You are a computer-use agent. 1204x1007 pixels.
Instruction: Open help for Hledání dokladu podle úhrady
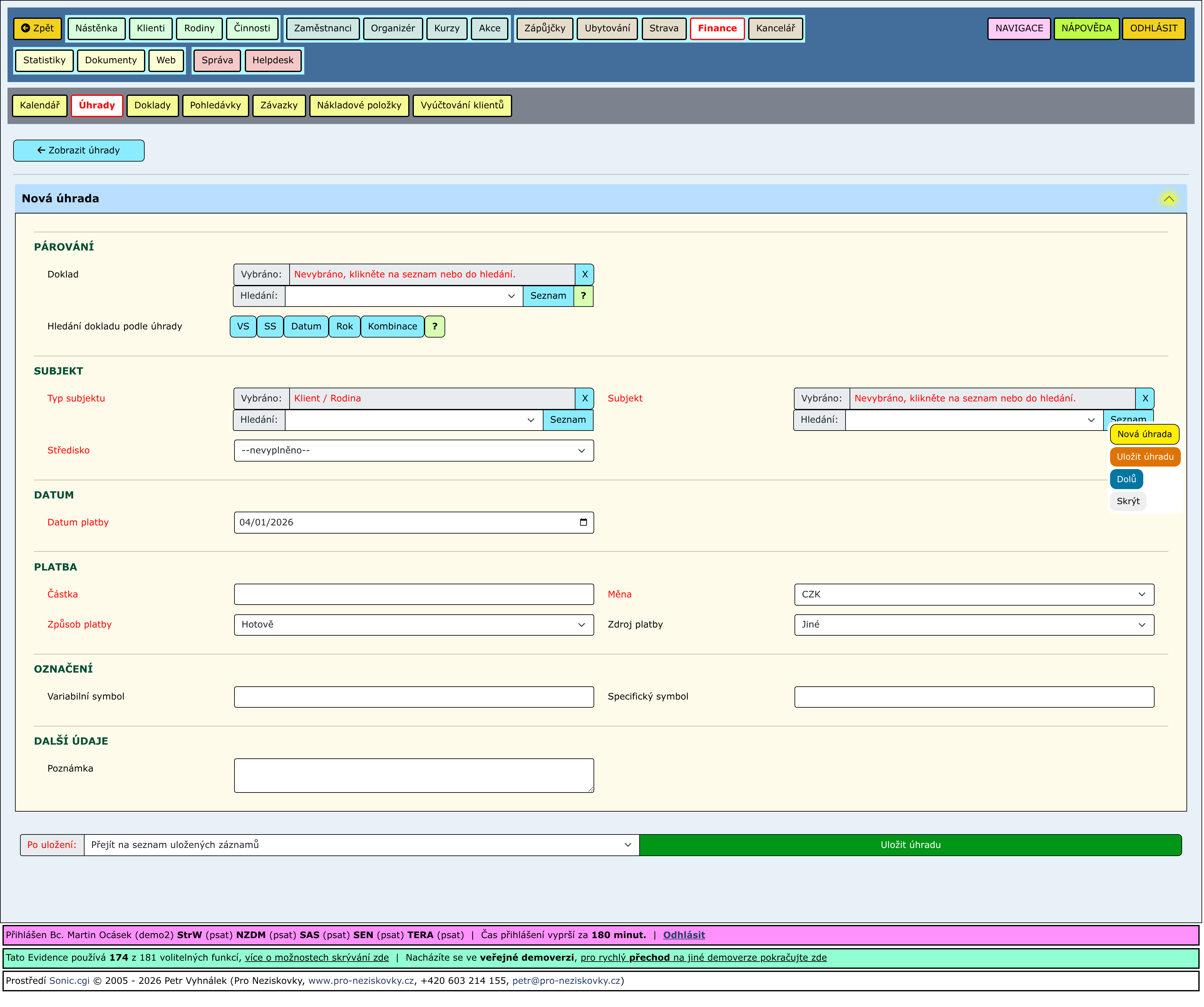435,327
